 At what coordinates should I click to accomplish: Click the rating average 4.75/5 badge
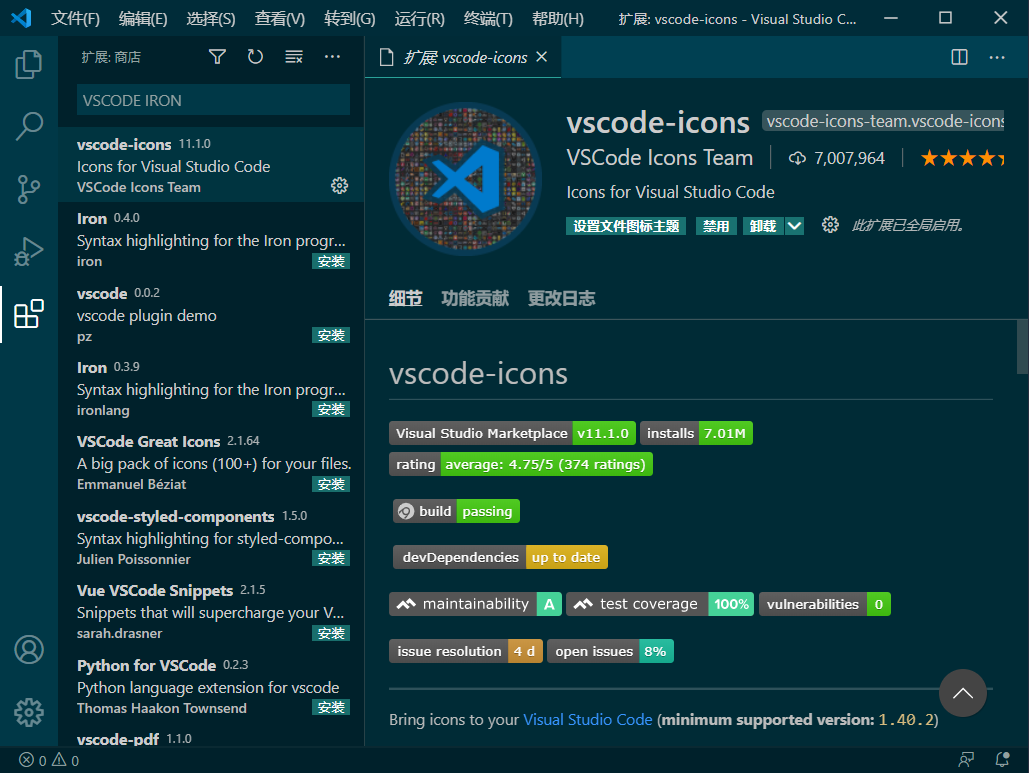pos(520,464)
